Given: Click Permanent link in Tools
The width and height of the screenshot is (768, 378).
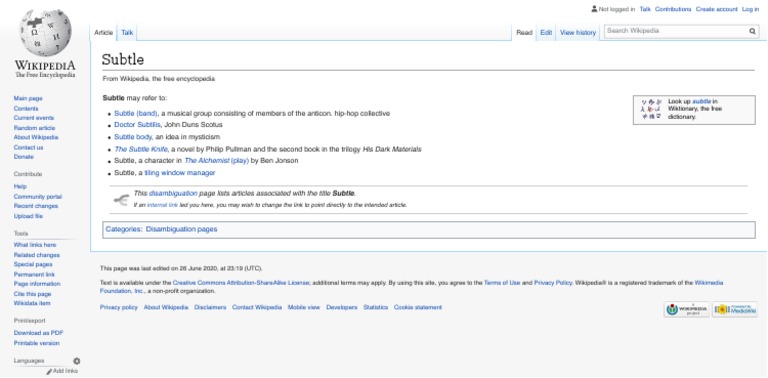Looking at the screenshot, I should pyautogui.click(x=34, y=275).
